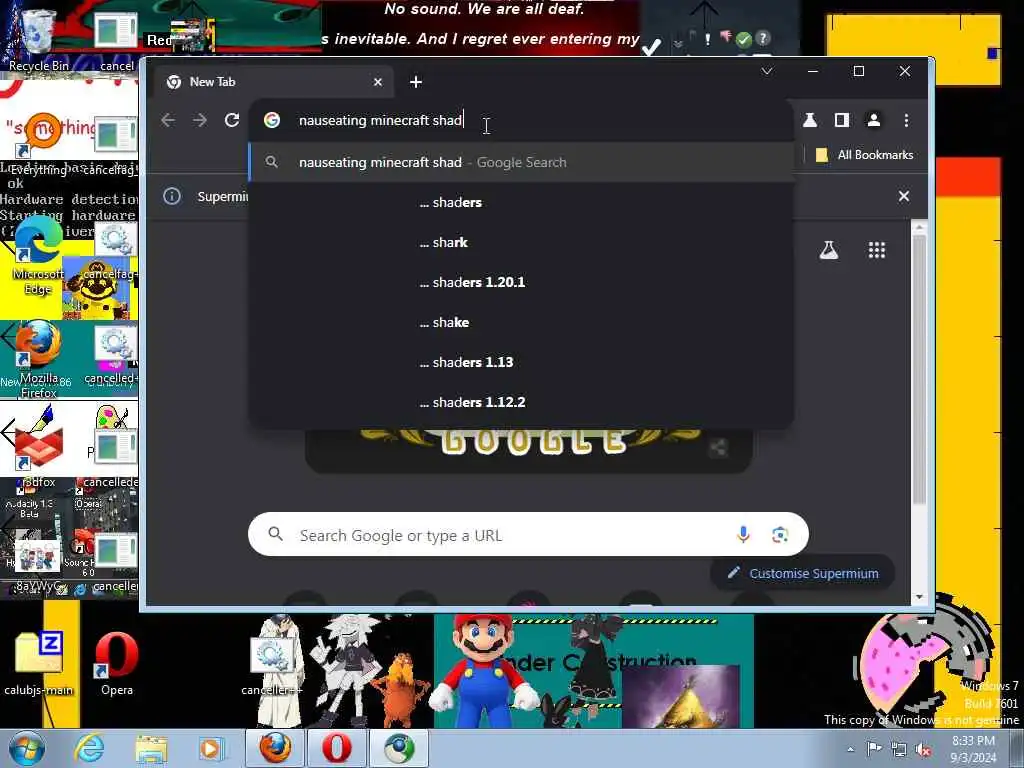Viewport: 1024px width, 768px height.
Task: Click the network tray icon
Action: [899, 749]
